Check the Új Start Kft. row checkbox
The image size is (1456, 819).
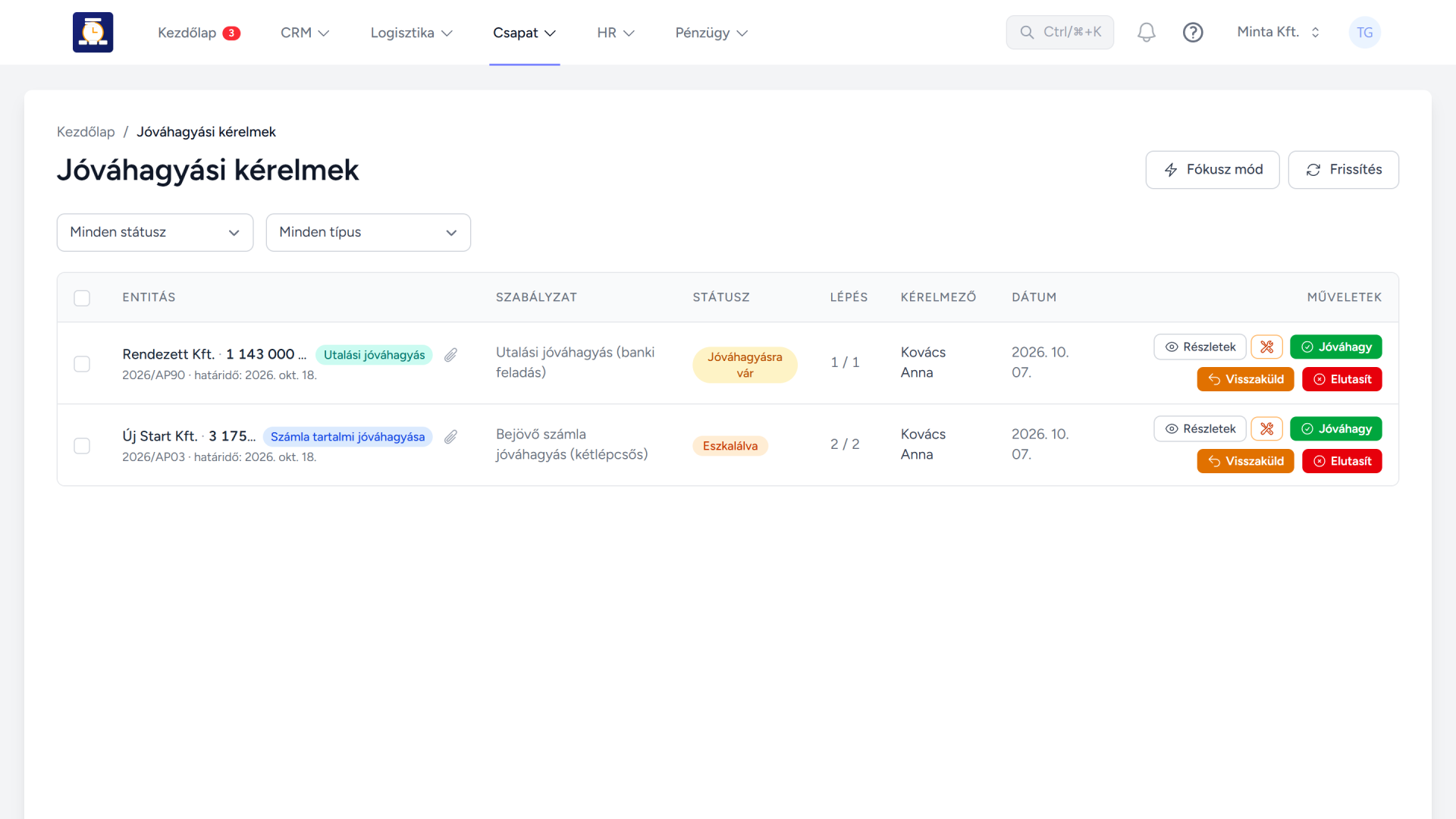(82, 446)
